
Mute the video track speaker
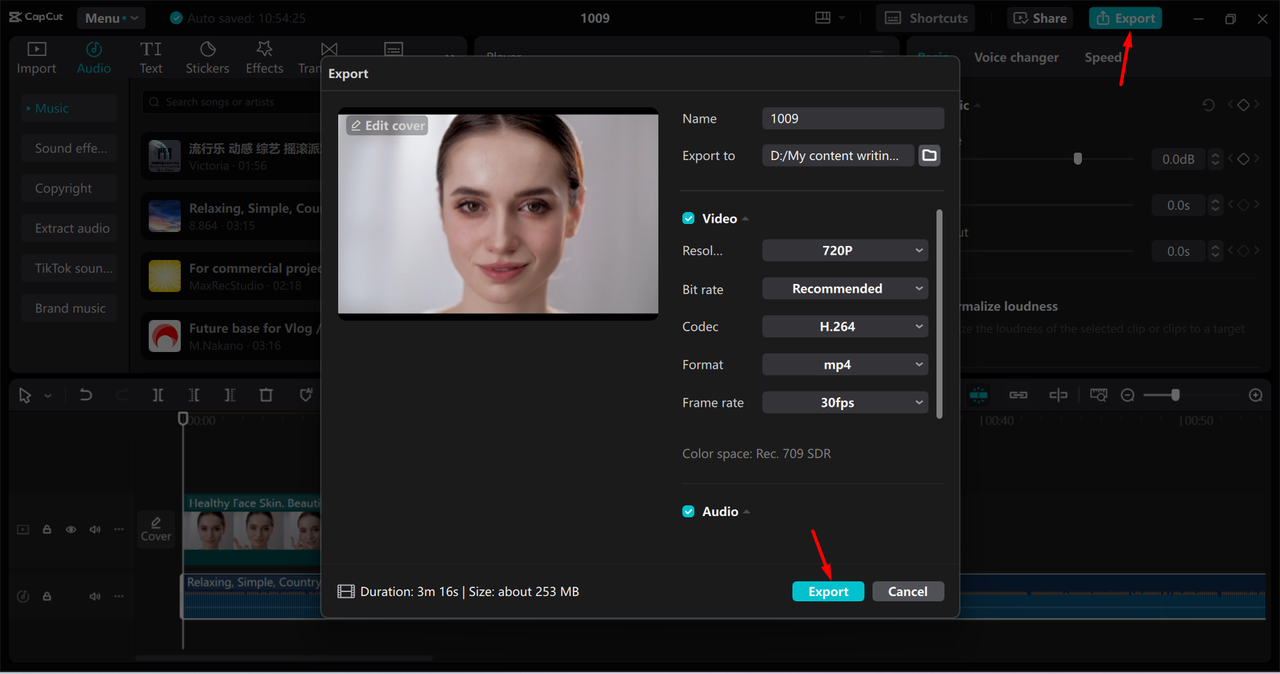[95, 530]
